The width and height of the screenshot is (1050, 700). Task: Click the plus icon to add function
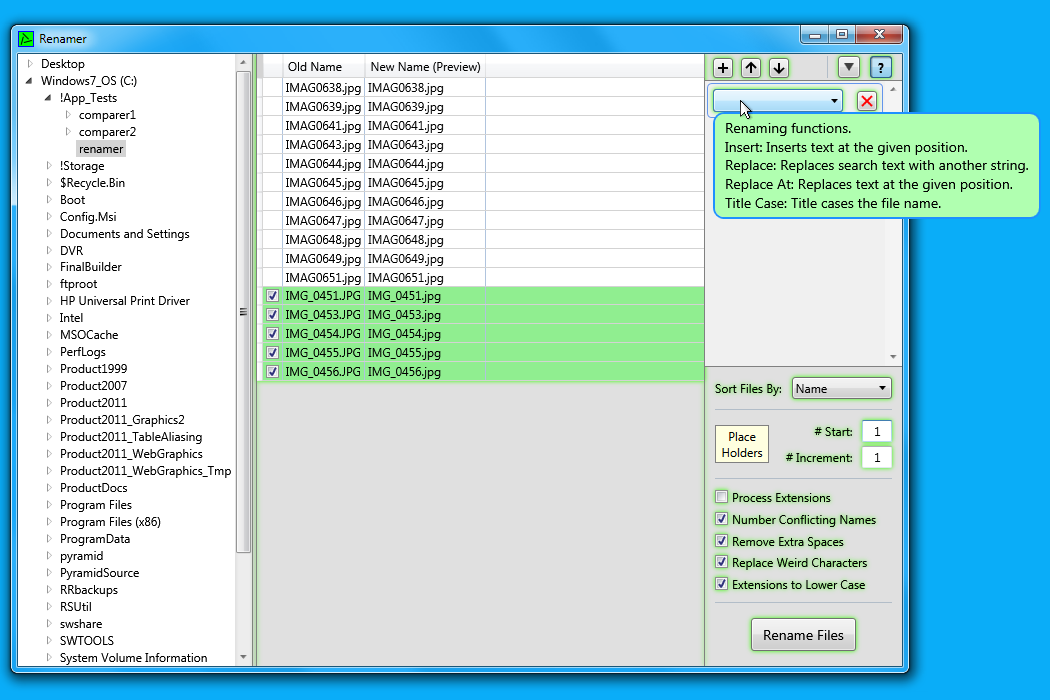(723, 68)
